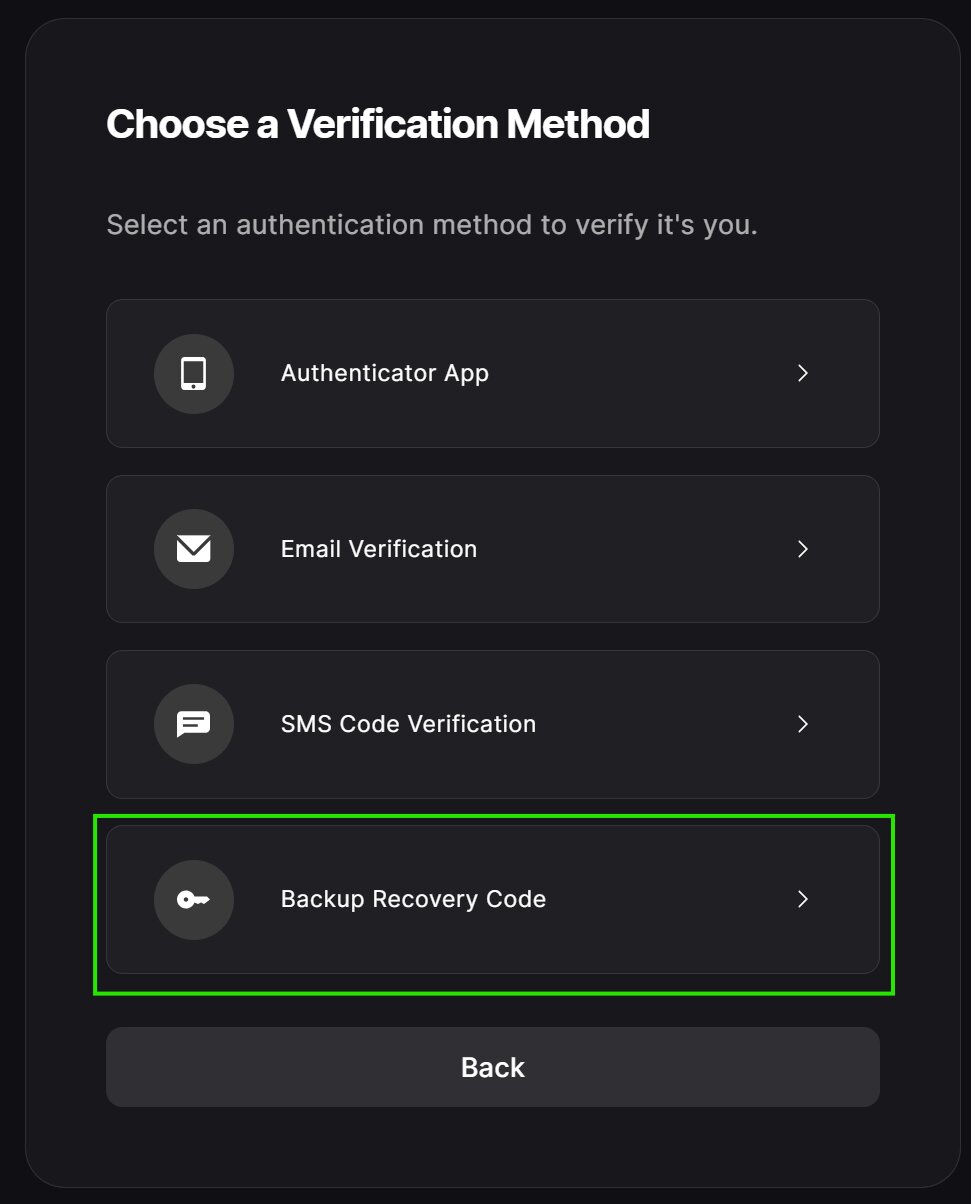Open Authenticator App via its right chevron
The height and width of the screenshot is (1204, 971).
[x=802, y=374]
